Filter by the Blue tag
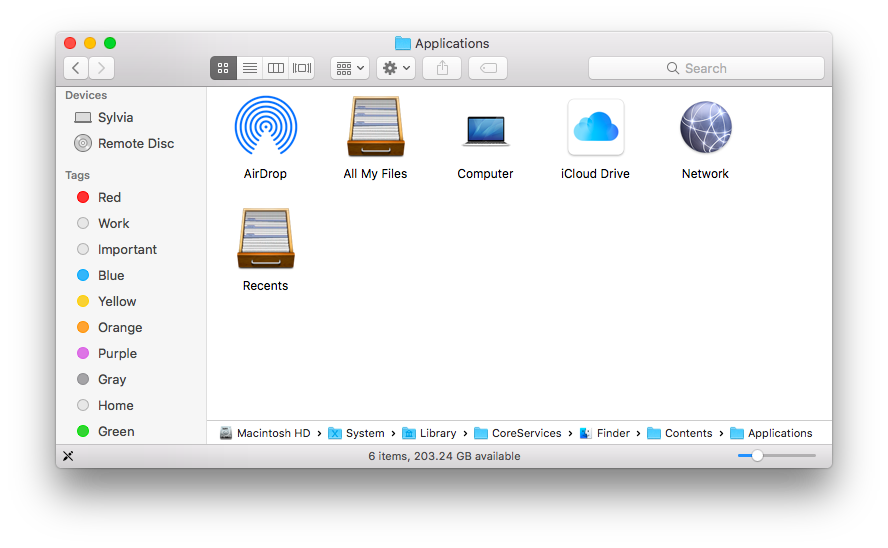The height and width of the screenshot is (548, 888). pos(100,275)
